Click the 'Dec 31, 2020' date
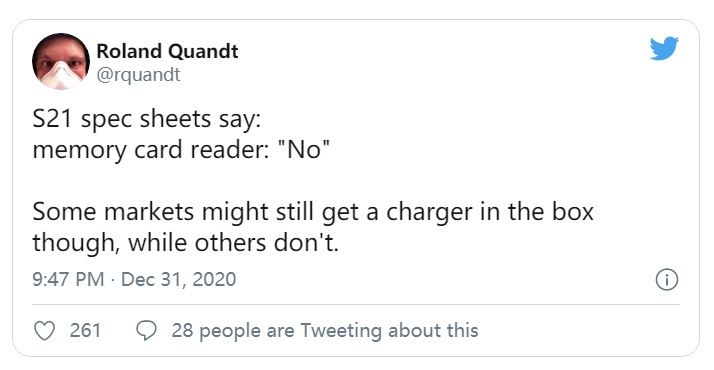The image size is (714, 370). [x=178, y=279]
